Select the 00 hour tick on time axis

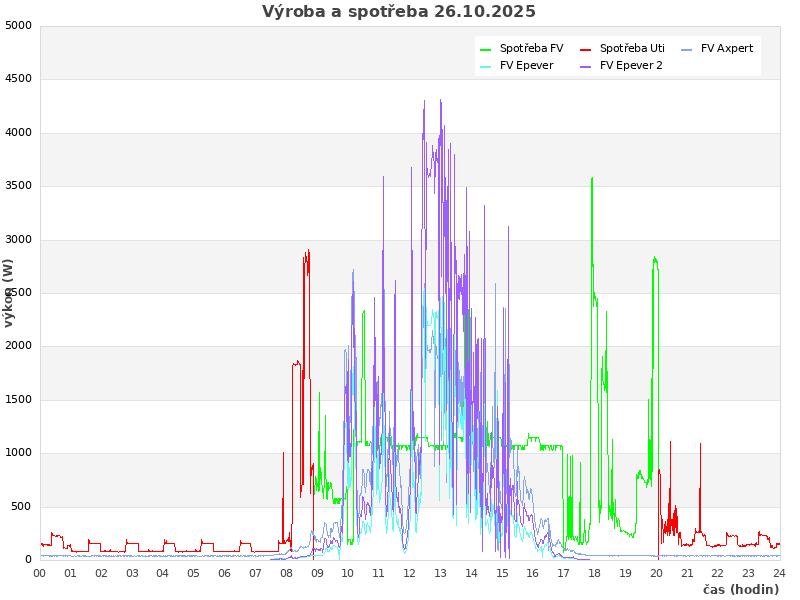pyautogui.click(x=40, y=573)
